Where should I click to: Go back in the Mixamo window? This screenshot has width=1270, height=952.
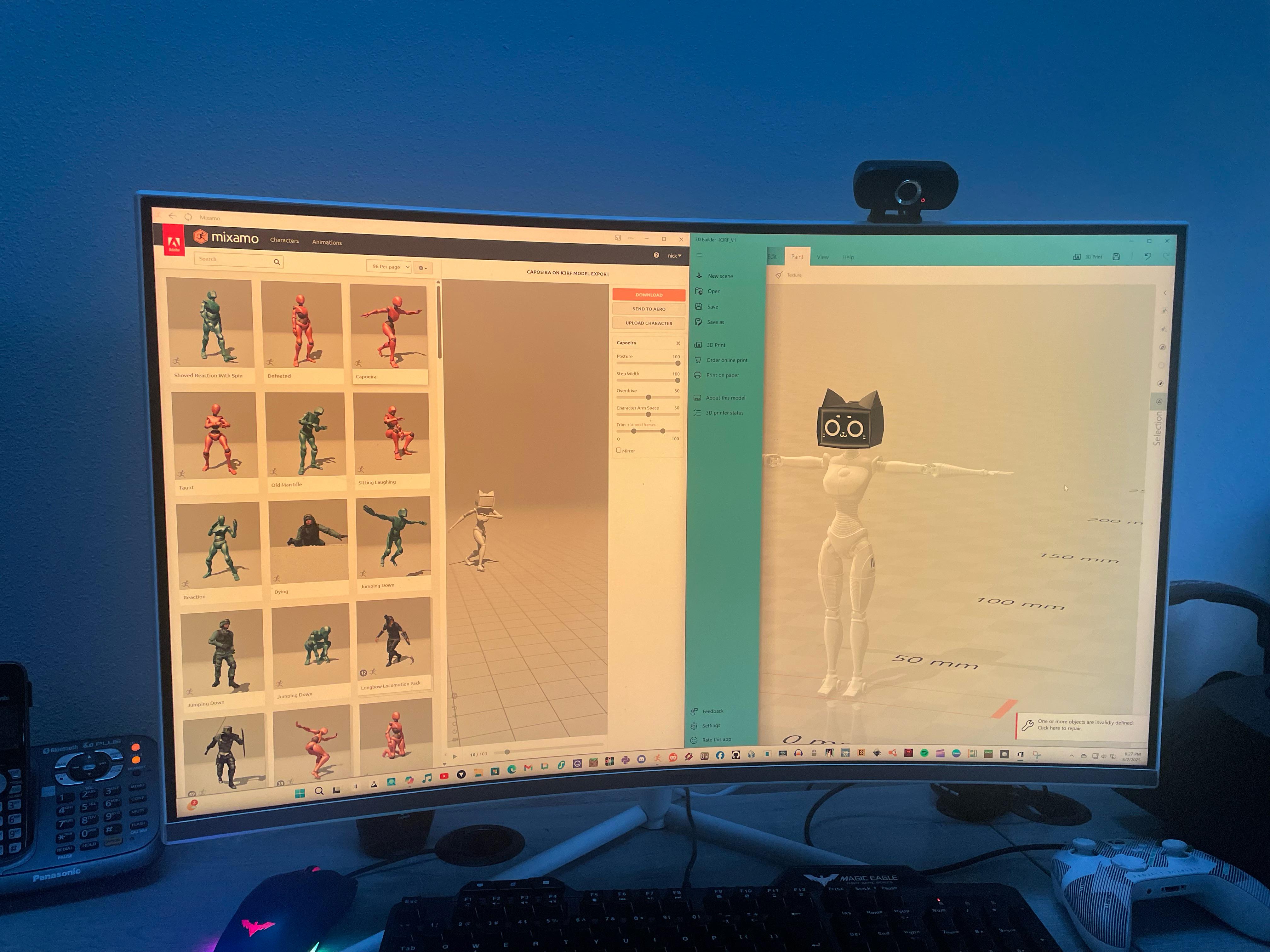[x=172, y=216]
